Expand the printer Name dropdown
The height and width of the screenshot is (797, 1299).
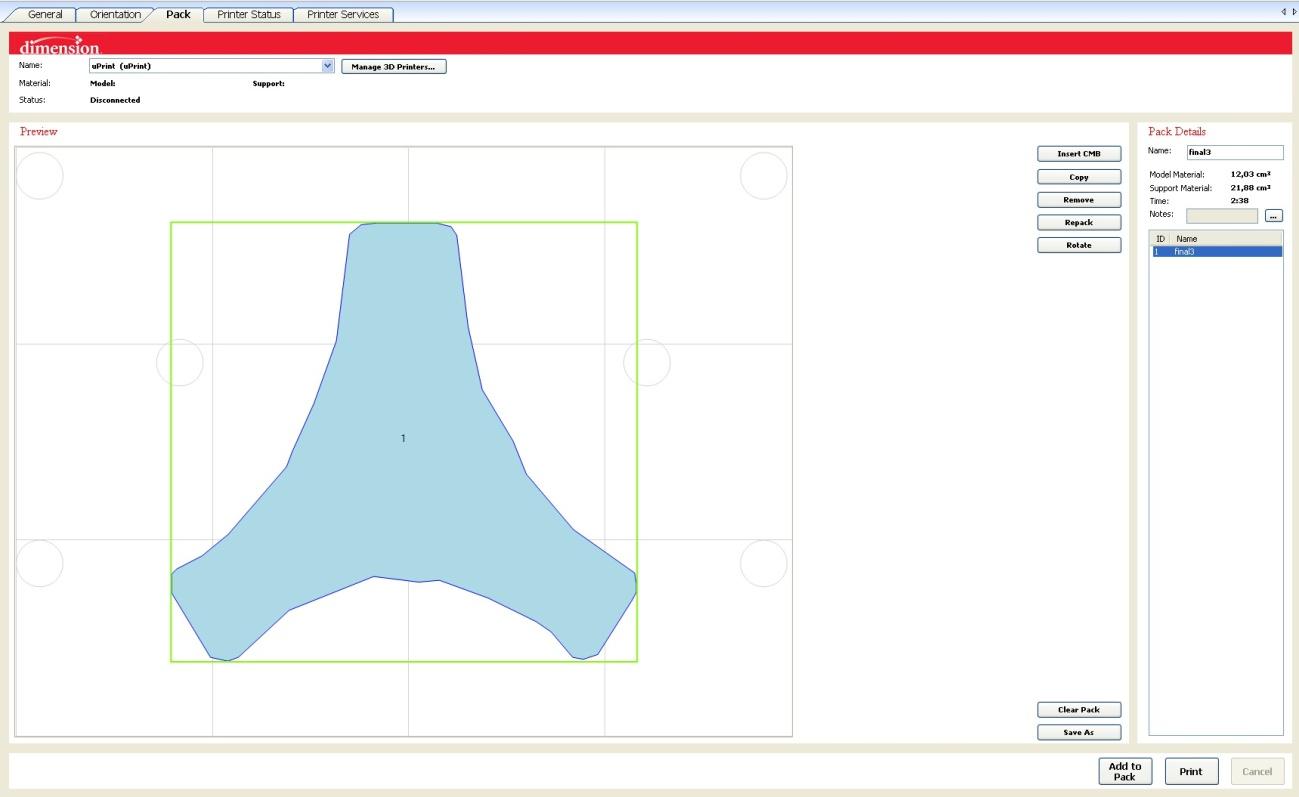click(x=328, y=66)
